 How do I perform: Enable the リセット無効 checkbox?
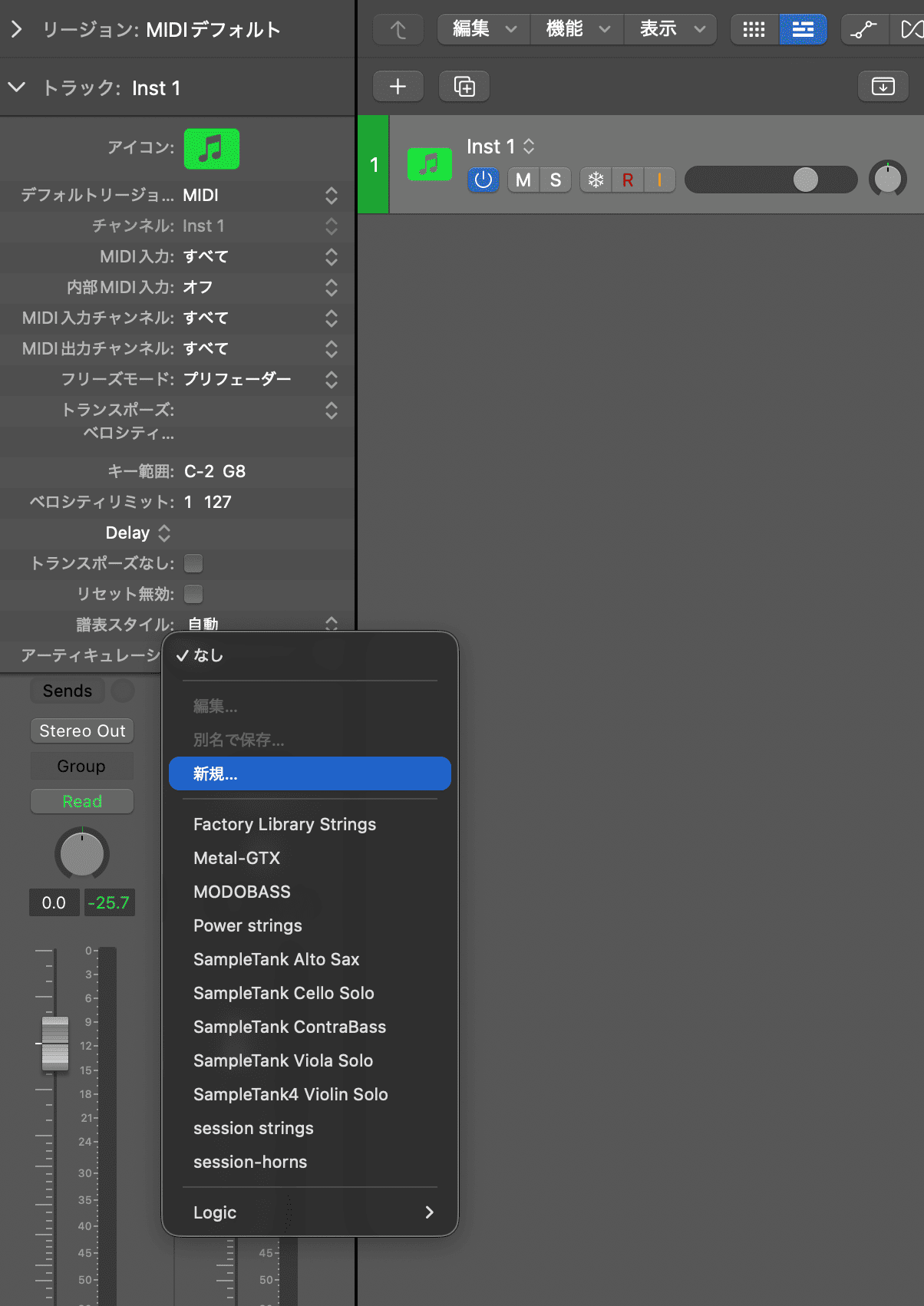[193, 594]
